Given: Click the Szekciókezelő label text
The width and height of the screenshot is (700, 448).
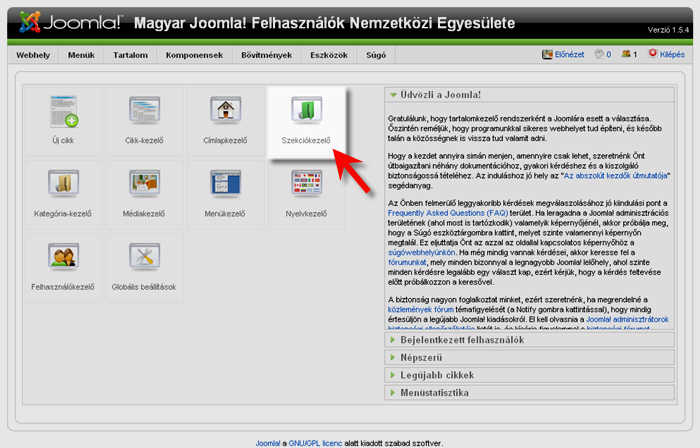Looking at the screenshot, I should point(306,141).
